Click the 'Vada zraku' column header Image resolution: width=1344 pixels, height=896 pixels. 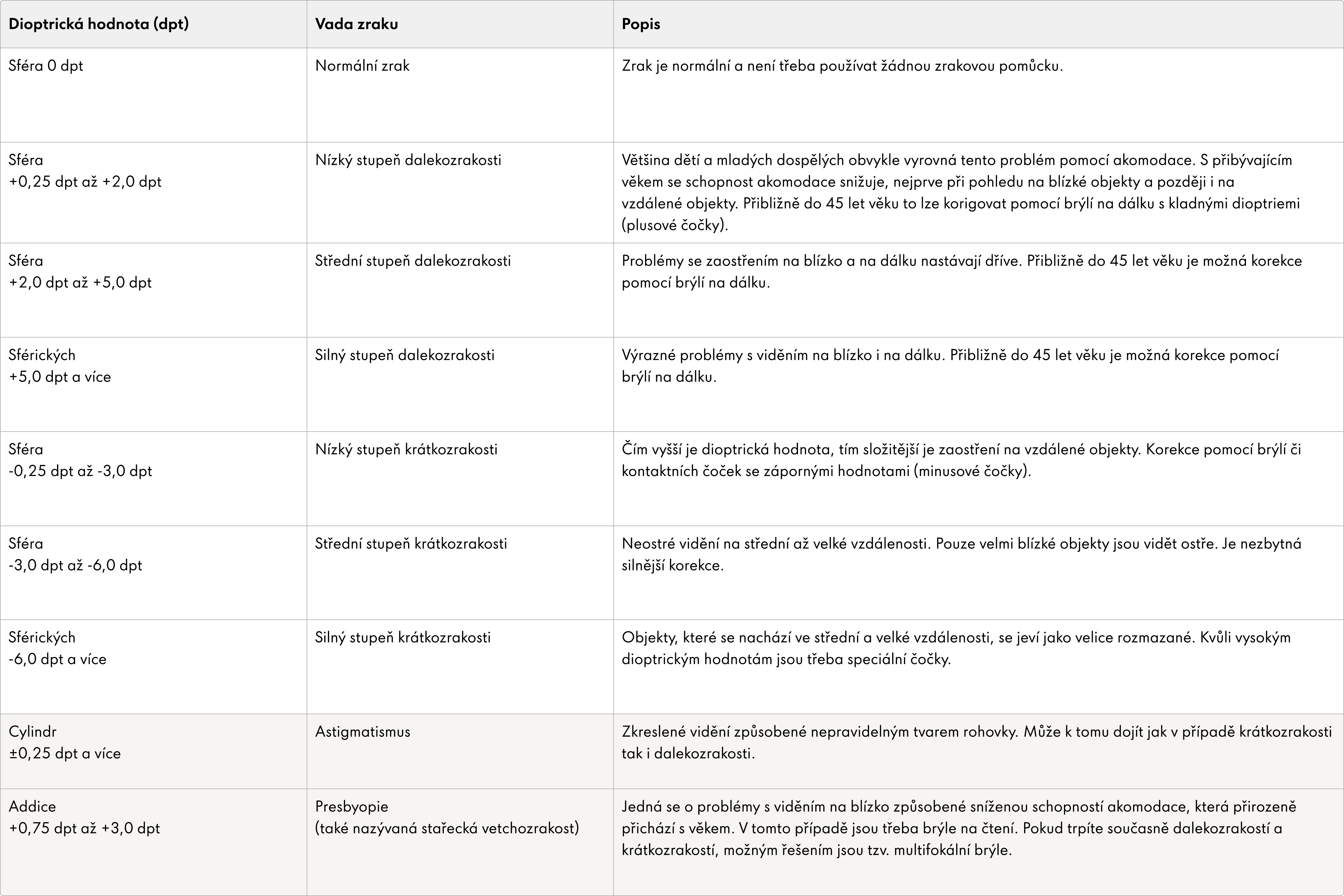(357, 24)
